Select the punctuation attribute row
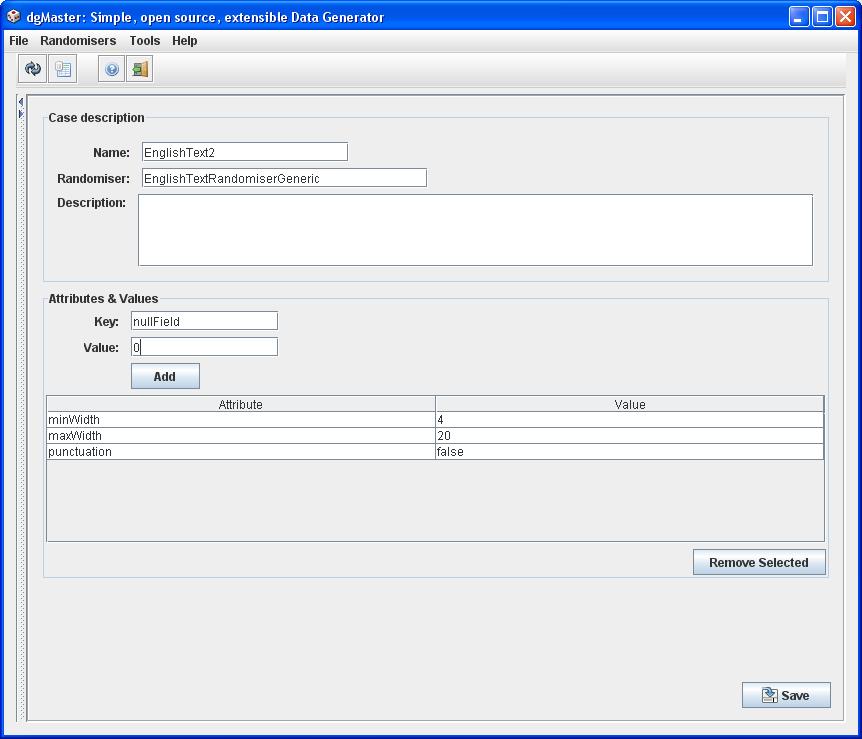 coord(240,452)
